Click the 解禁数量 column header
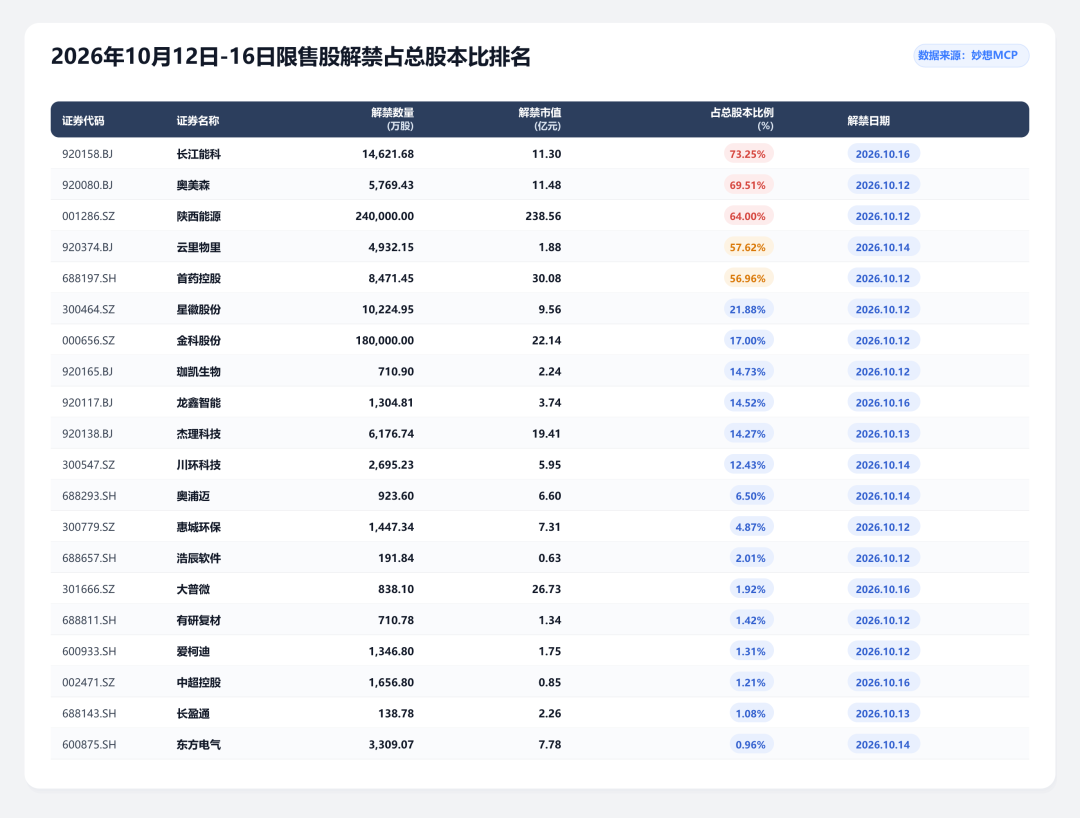Screen dimensions: 1080x818 (x=392, y=119)
